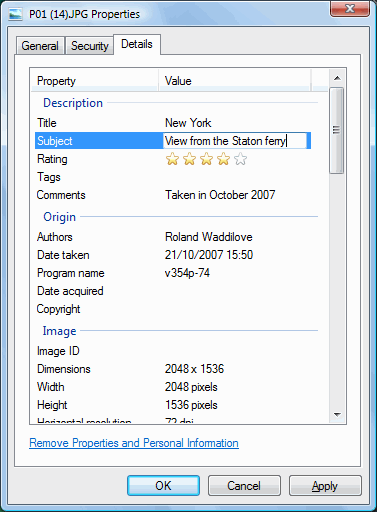Viewport: 377px width, 512px height.
Task: Select program value v354p-74
Action: click(187, 273)
